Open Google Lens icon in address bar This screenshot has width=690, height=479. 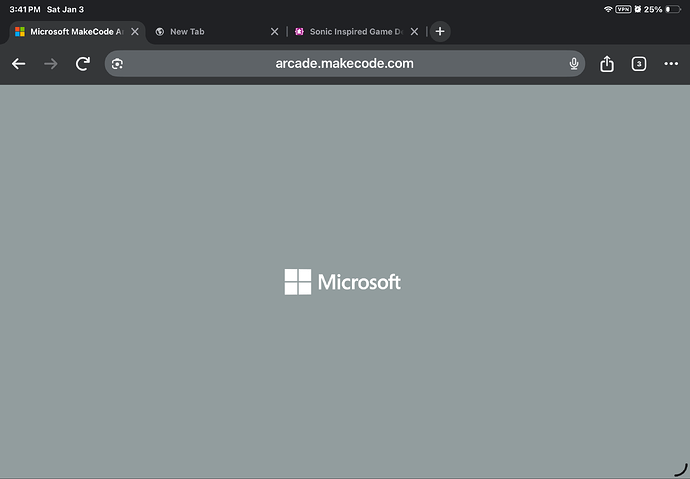pyautogui.click(x=117, y=64)
